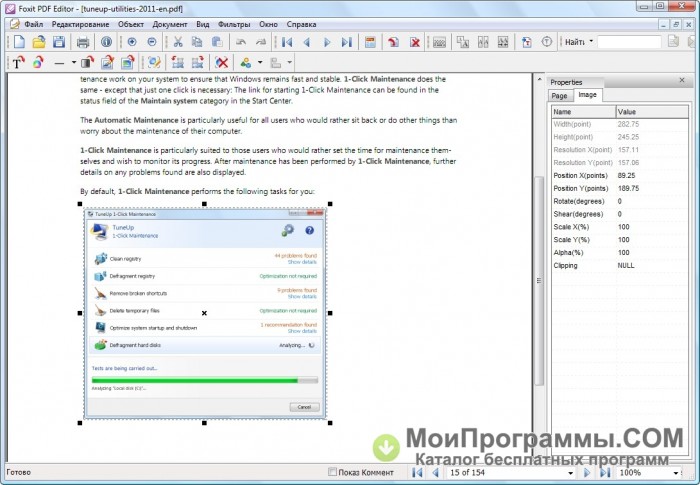Select the Add Text T tool
This screenshot has height=485, width=700.
coord(18,63)
